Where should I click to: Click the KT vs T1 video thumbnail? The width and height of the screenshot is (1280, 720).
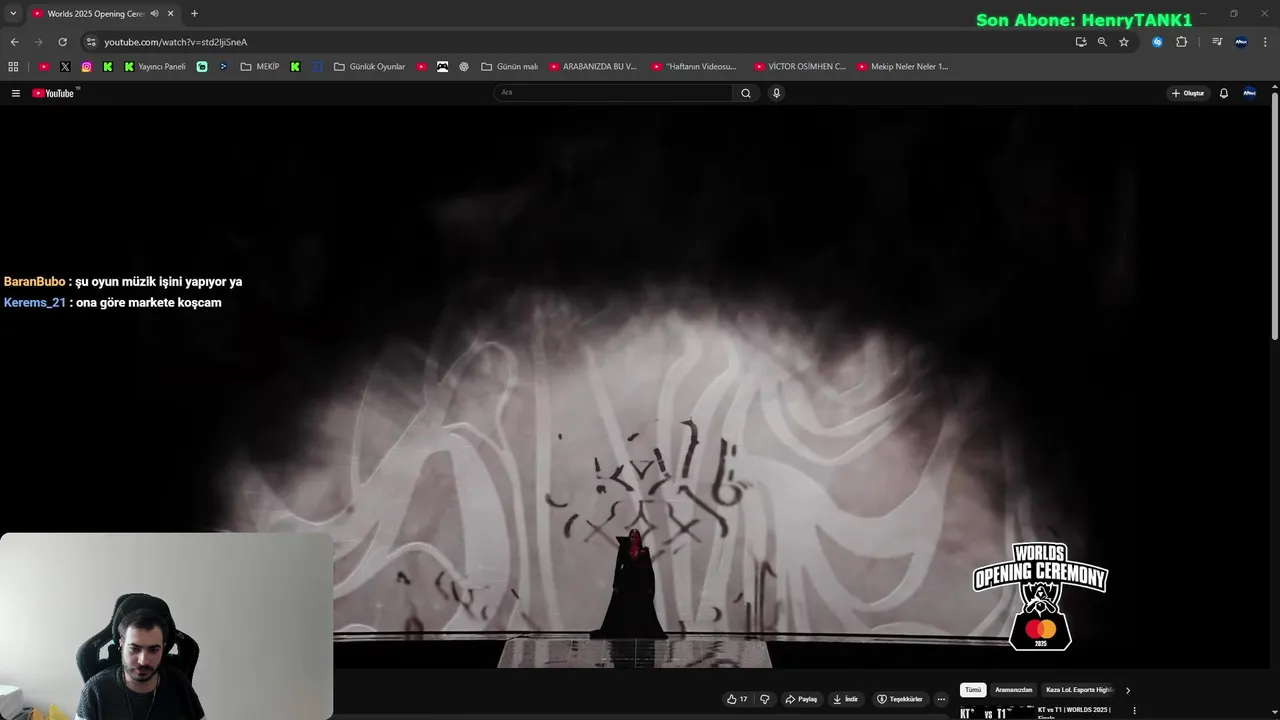[996, 712]
